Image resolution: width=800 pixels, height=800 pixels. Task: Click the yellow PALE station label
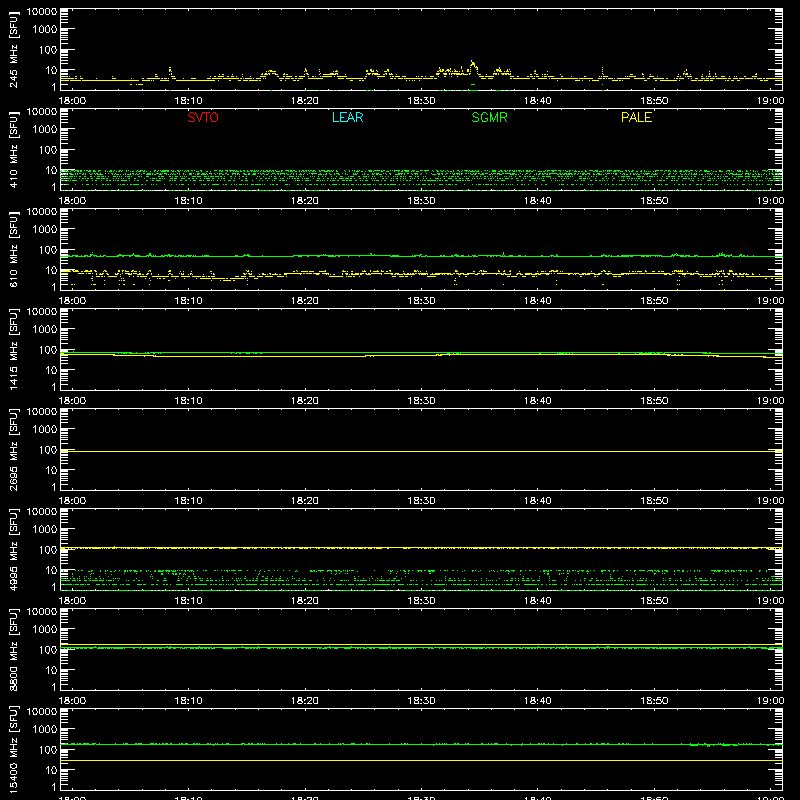(x=636, y=117)
